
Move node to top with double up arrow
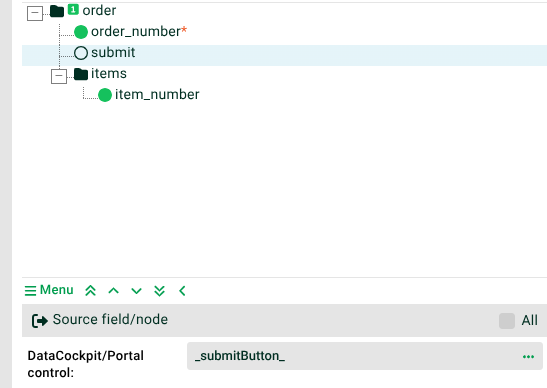[90, 291]
